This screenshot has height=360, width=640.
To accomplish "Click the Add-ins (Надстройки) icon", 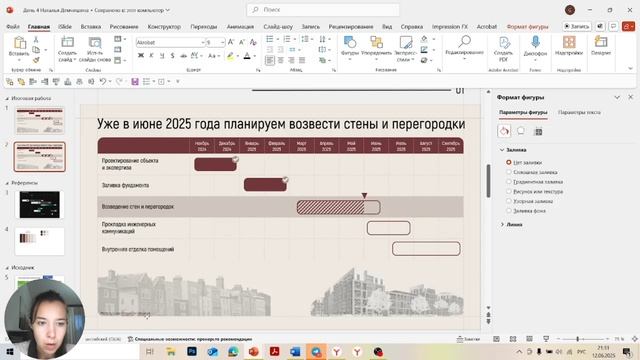I will coord(569,42).
